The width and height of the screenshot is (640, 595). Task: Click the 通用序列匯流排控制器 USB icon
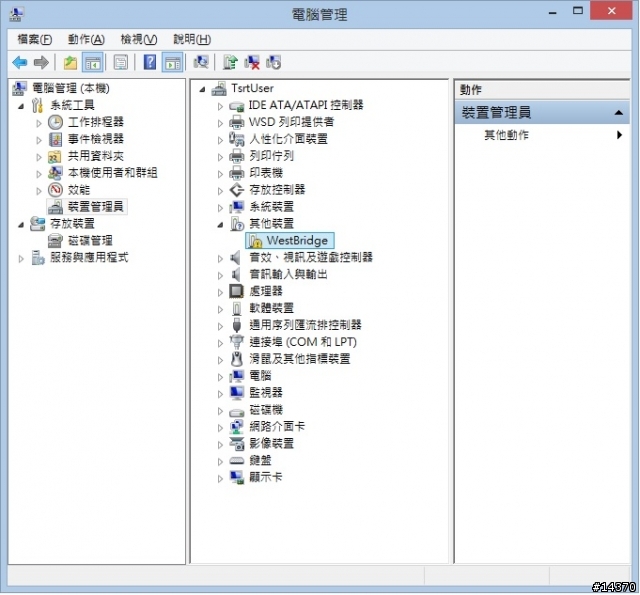pos(236,325)
